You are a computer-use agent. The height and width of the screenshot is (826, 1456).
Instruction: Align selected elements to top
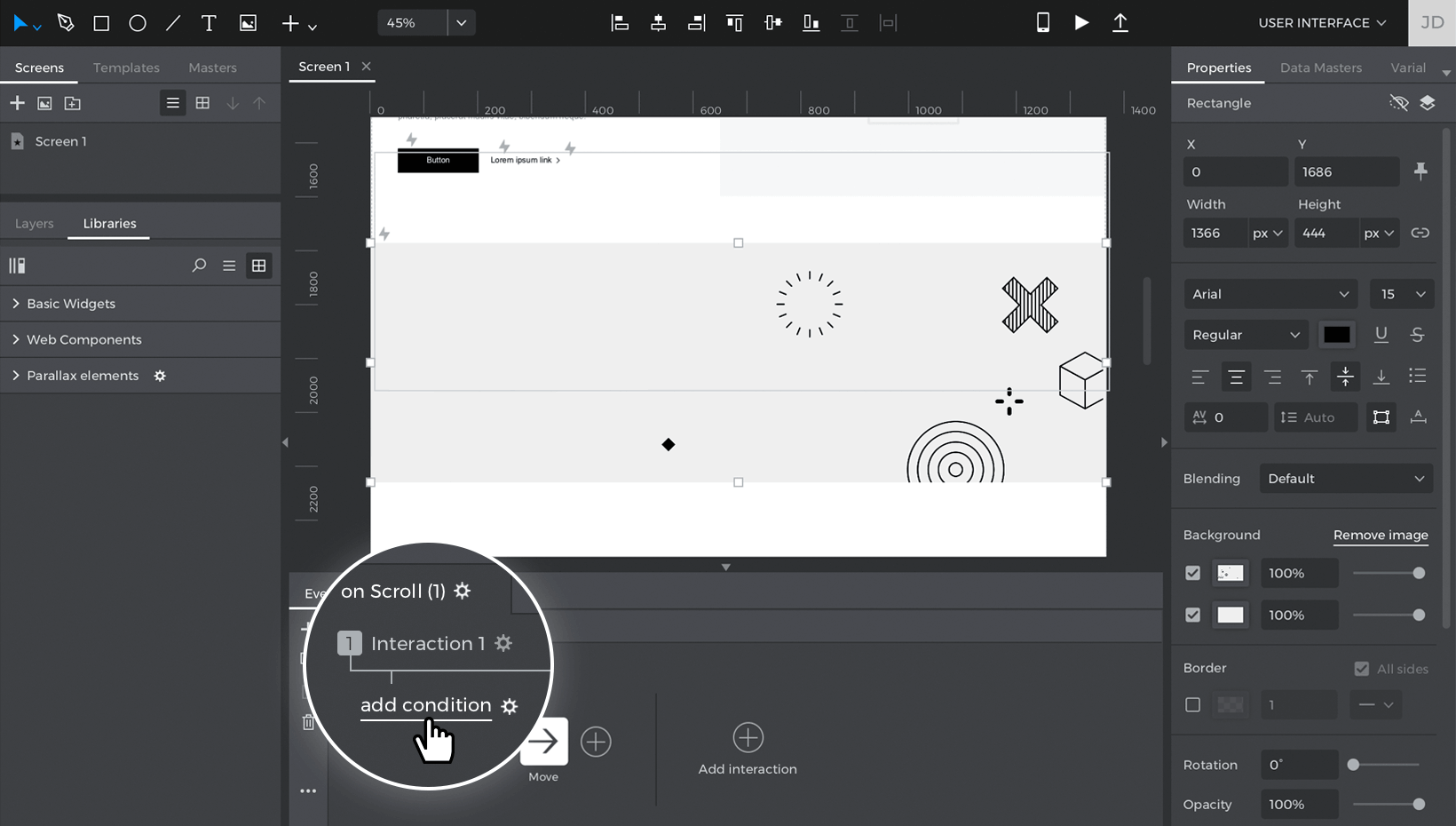point(734,23)
